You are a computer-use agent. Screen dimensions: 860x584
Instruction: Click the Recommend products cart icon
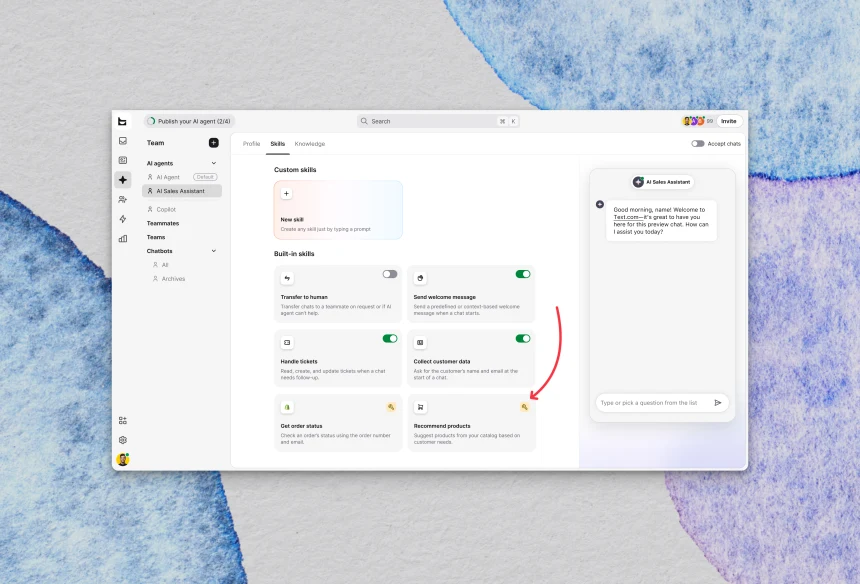(x=420, y=407)
